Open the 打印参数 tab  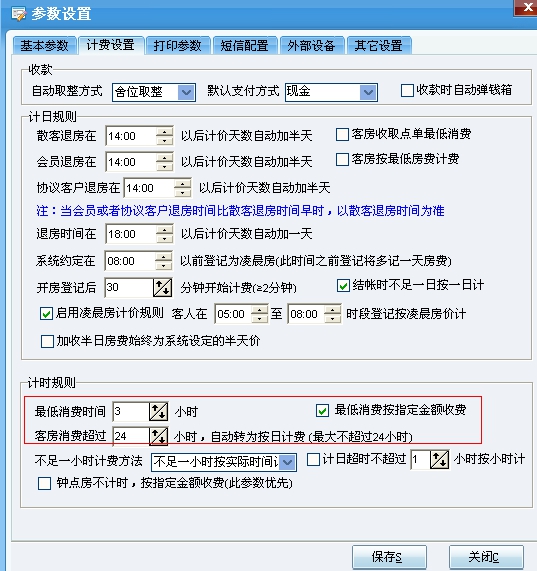178,46
